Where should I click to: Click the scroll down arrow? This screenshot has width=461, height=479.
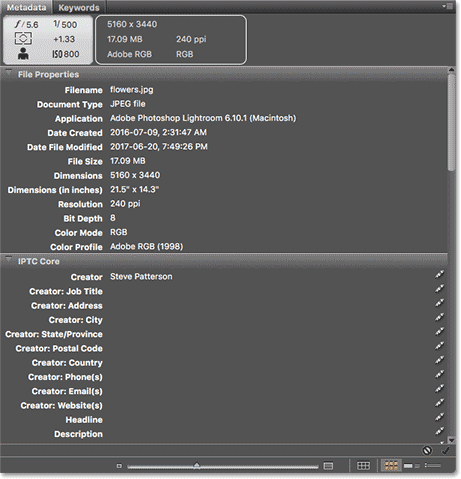[x=451, y=440]
